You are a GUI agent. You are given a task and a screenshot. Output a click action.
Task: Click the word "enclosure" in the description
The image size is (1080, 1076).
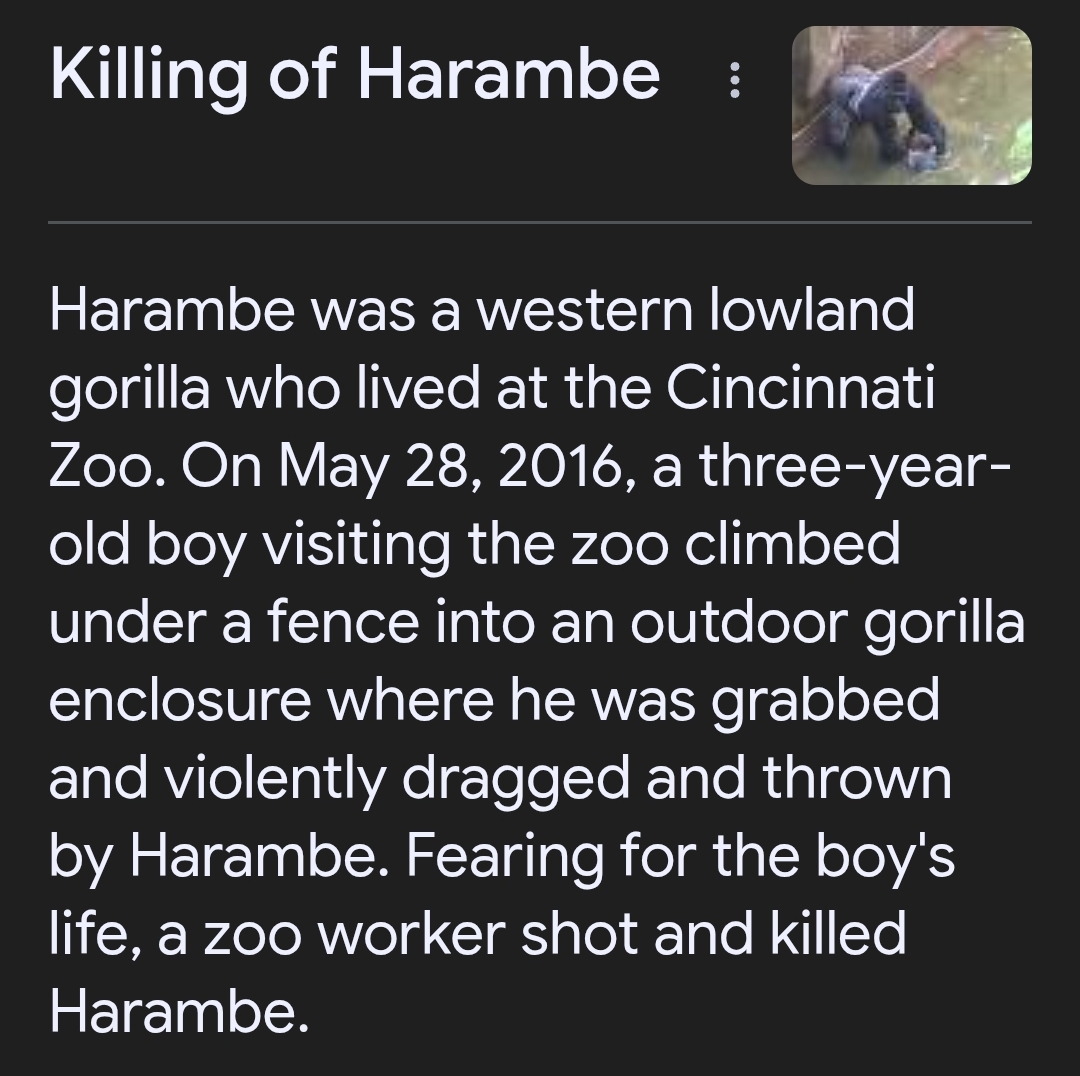point(180,700)
